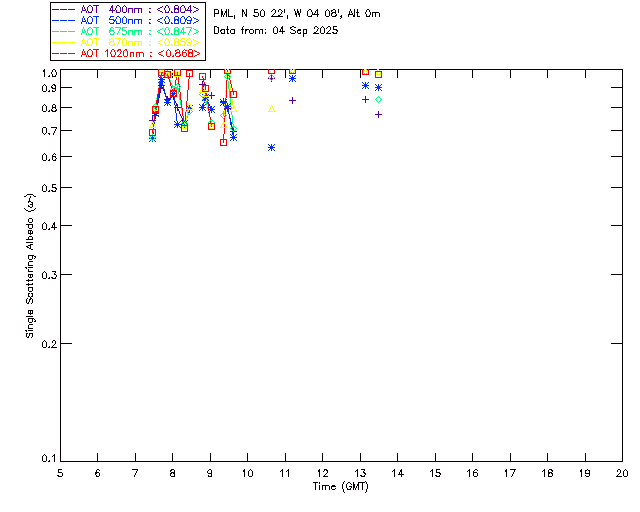The image size is (640, 512).
Task: Select the purple plus marker after 11 GMT
Action: 292,100
